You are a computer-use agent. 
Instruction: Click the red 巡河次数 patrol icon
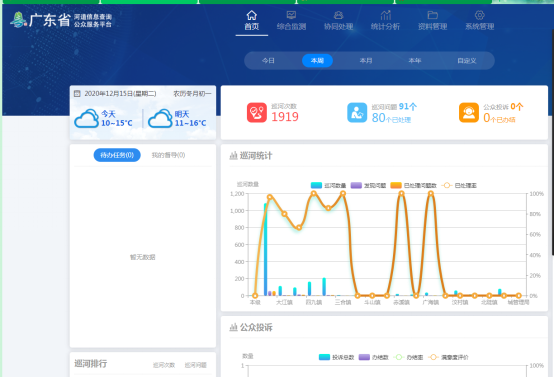click(257, 113)
